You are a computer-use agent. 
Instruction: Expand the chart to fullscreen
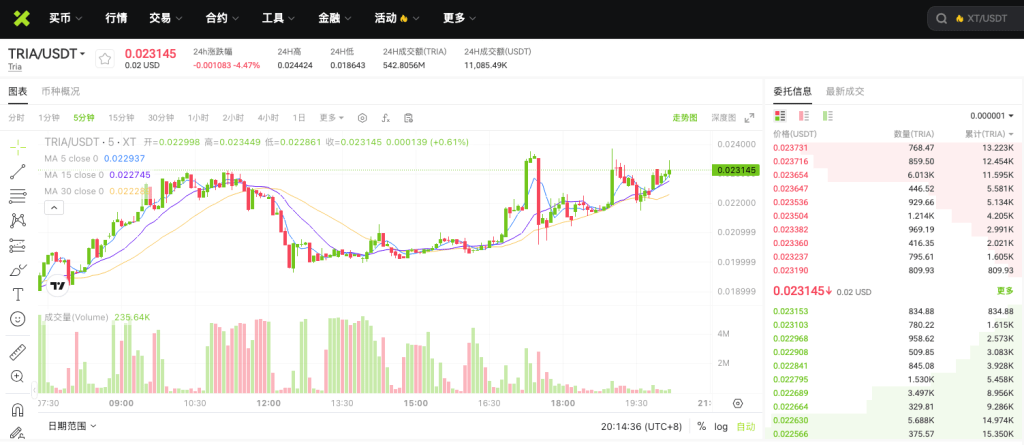749,118
